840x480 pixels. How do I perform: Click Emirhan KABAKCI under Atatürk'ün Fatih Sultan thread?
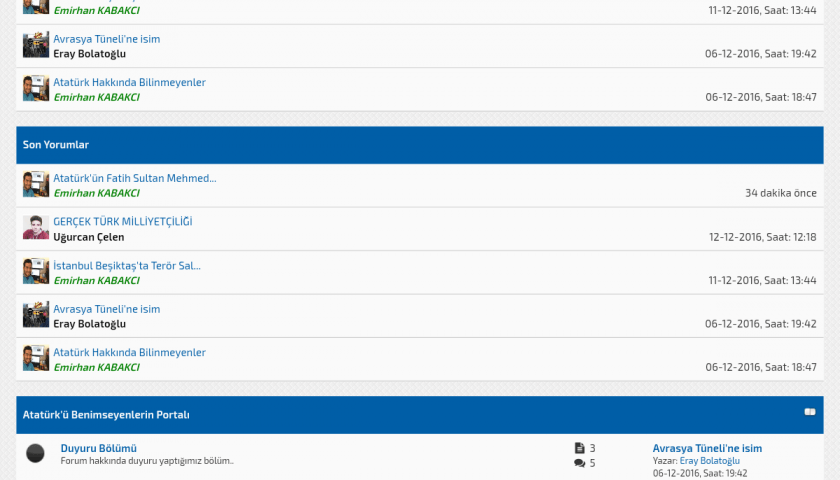96,193
